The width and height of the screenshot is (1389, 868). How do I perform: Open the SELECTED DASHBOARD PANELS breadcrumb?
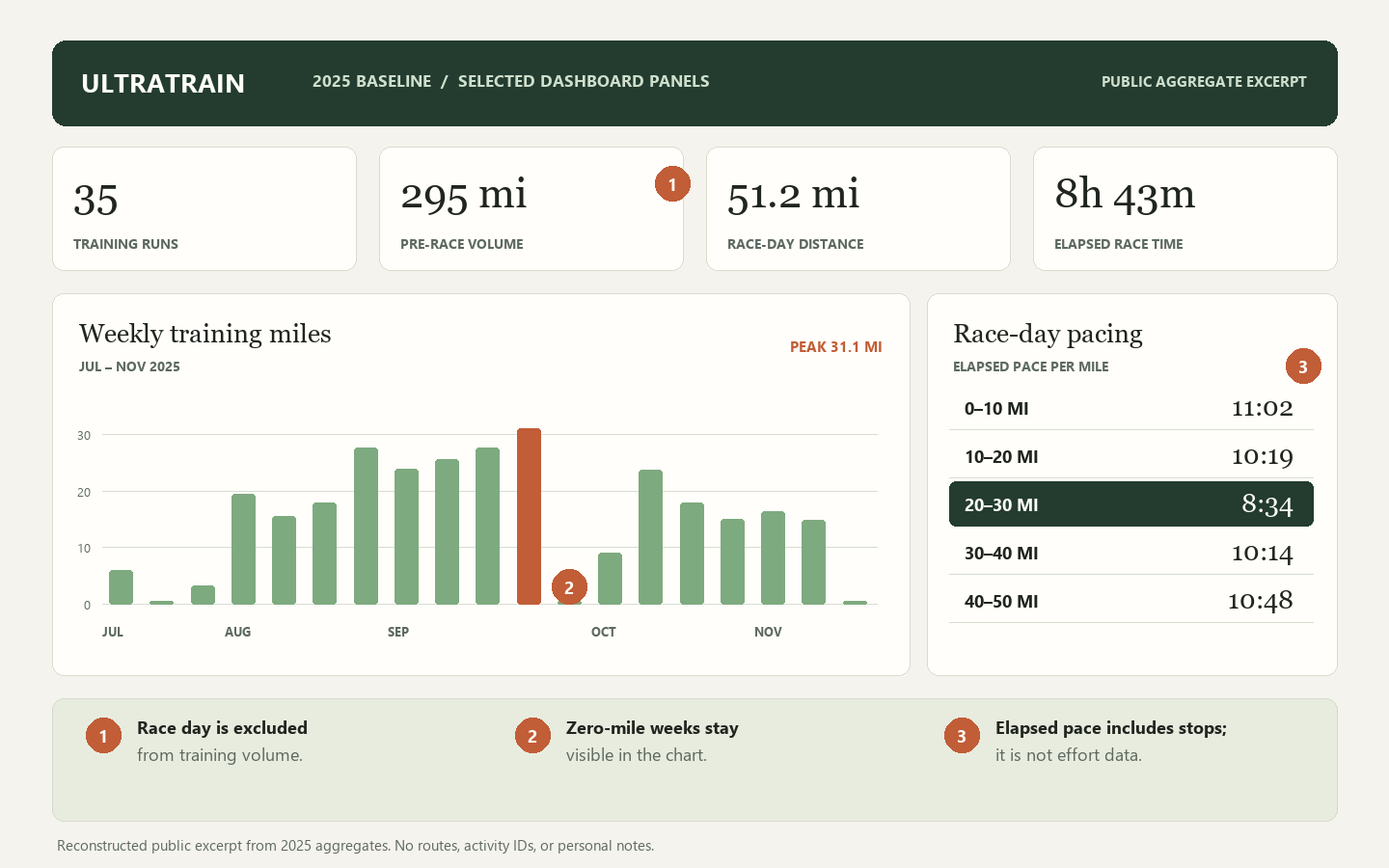(584, 81)
